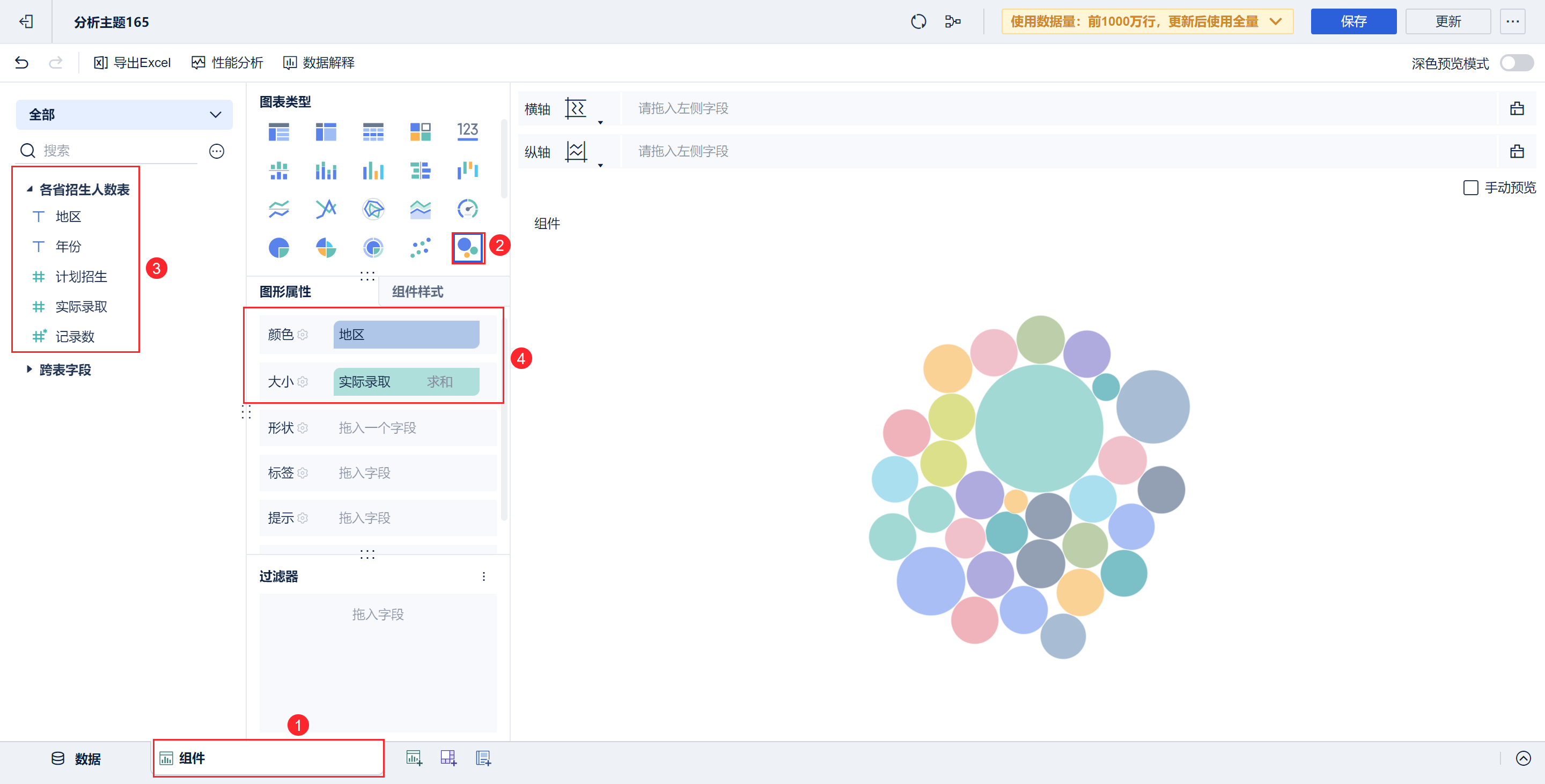
Task: Click the large teal bubble in chart
Action: 1039,428
